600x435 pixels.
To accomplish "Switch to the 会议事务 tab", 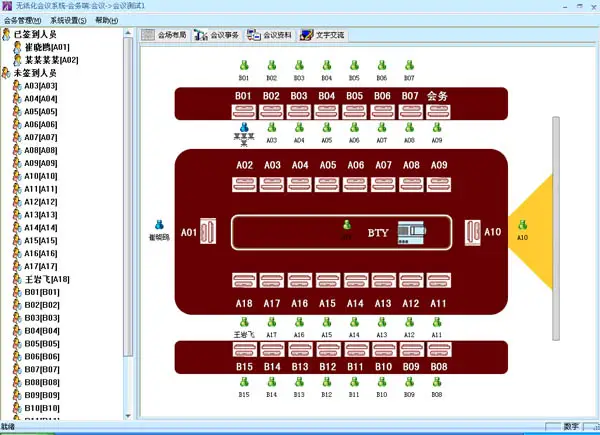I will [x=216, y=35].
